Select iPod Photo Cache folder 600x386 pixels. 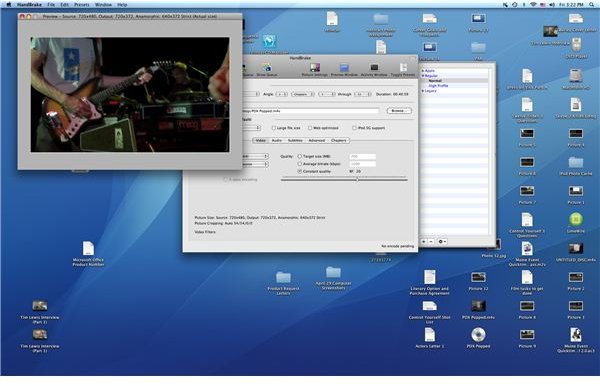[x=576, y=166]
